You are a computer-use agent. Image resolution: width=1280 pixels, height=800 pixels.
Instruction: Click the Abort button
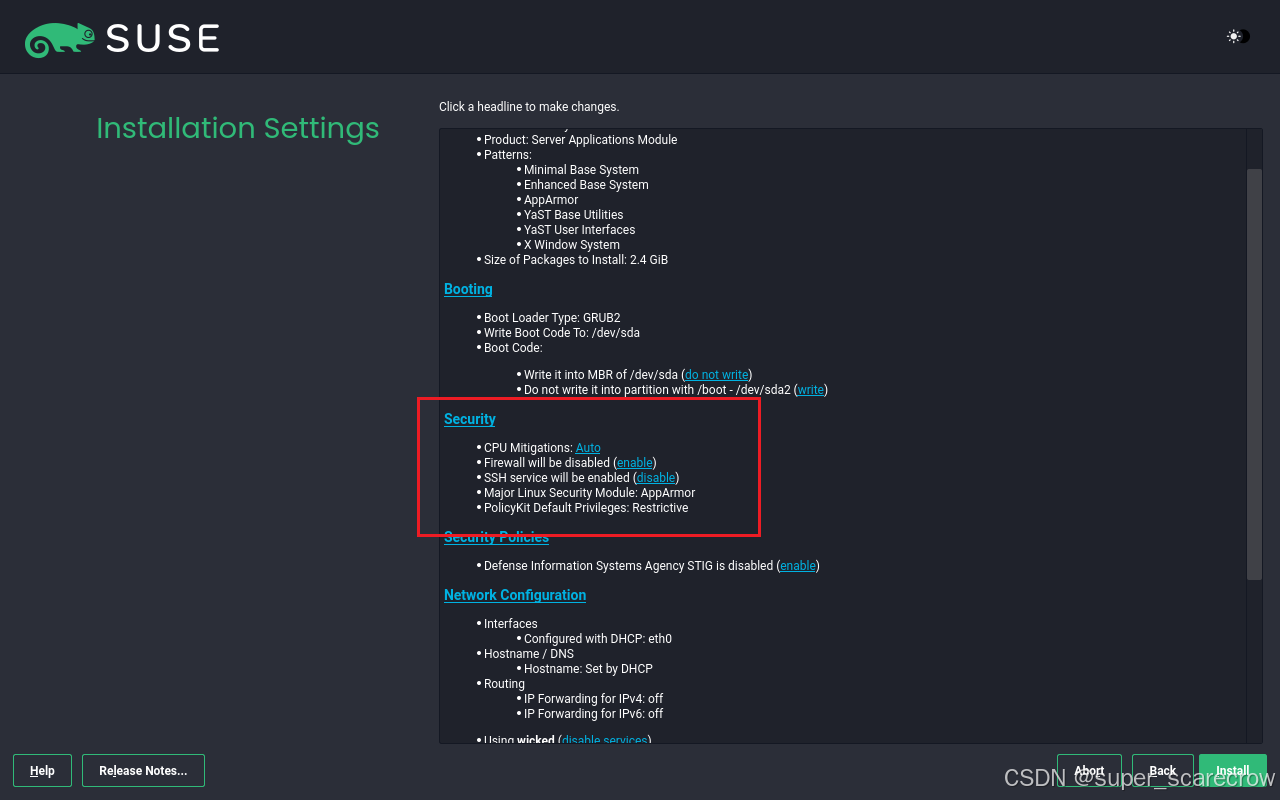[x=1089, y=771]
